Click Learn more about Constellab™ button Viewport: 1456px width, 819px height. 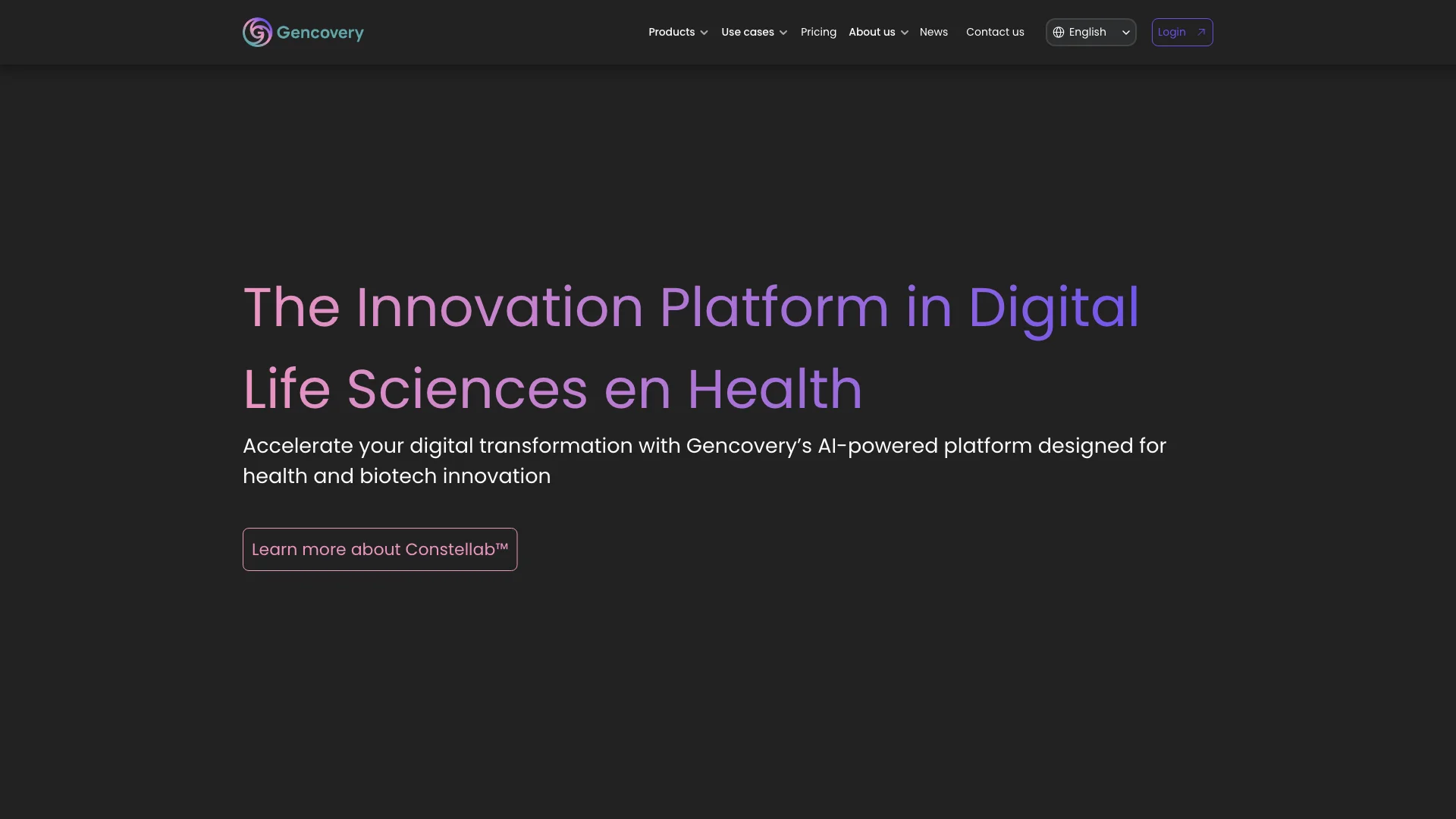pyautogui.click(x=380, y=549)
